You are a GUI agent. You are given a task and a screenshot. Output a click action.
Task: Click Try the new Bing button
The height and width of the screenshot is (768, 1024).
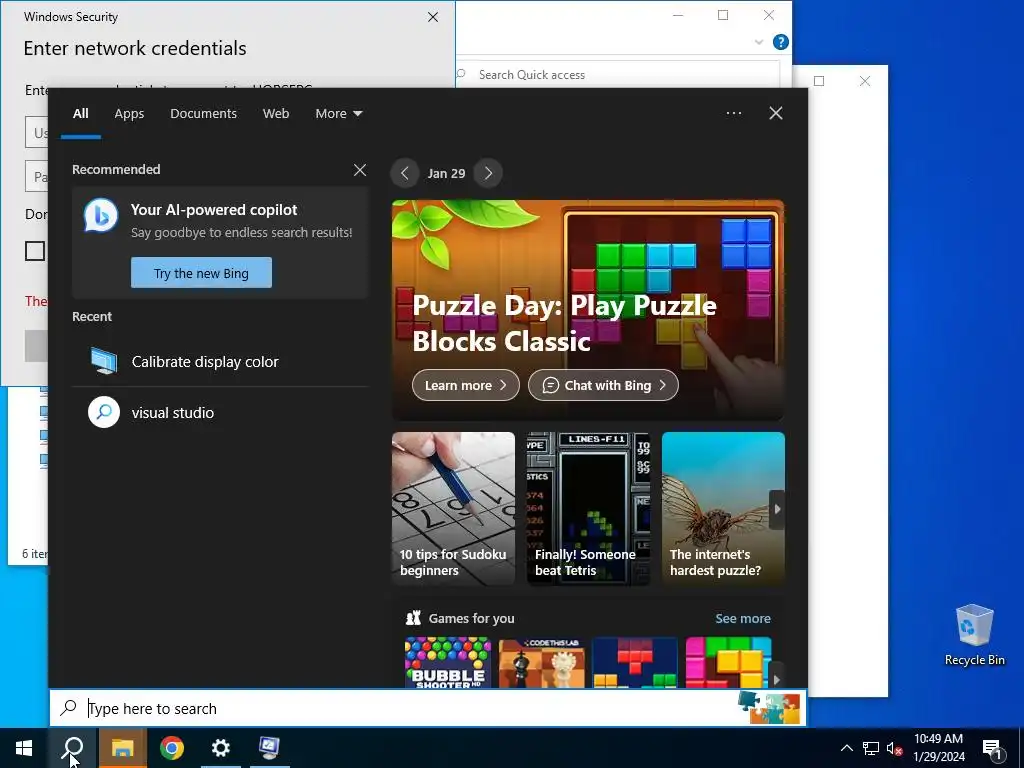(x=201, y=273)
